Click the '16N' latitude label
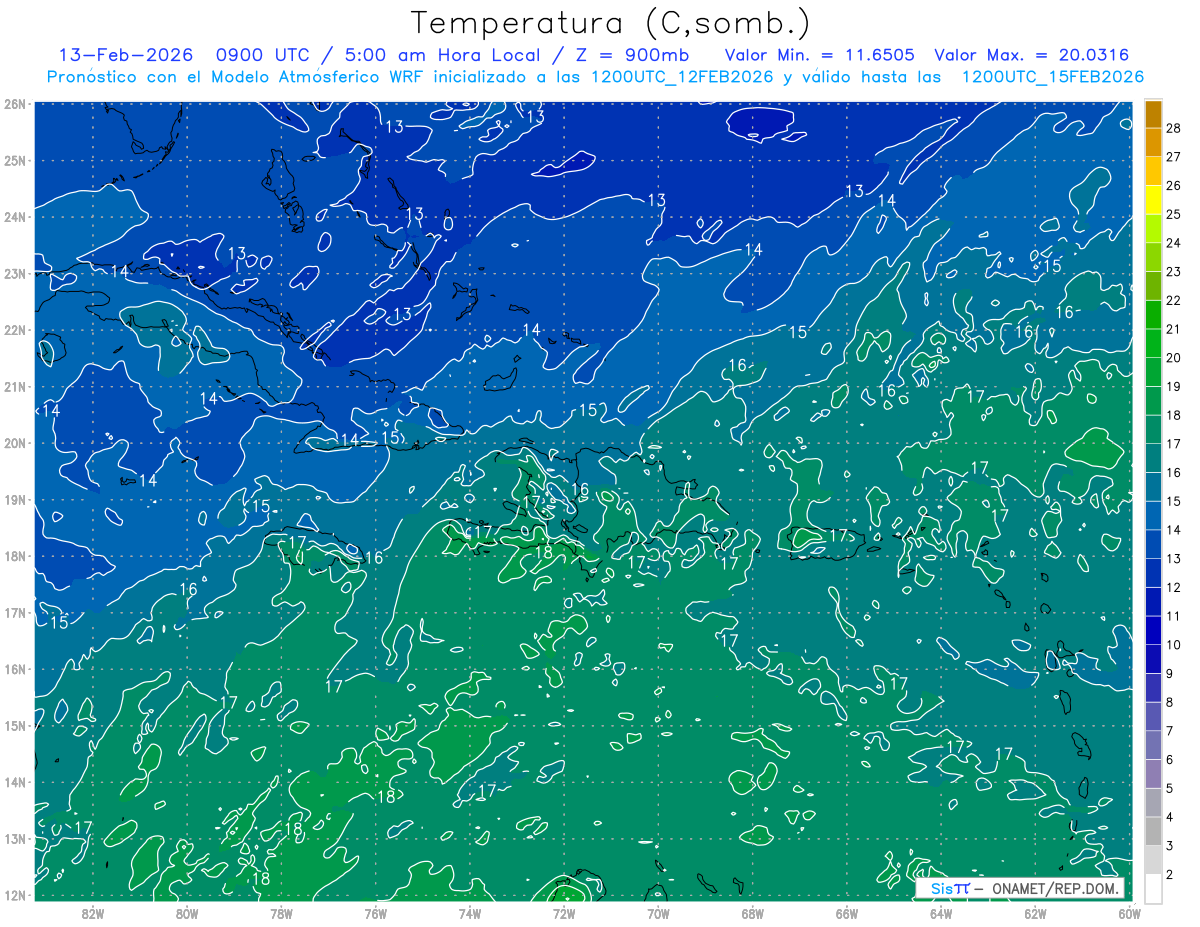 point(14,669)
